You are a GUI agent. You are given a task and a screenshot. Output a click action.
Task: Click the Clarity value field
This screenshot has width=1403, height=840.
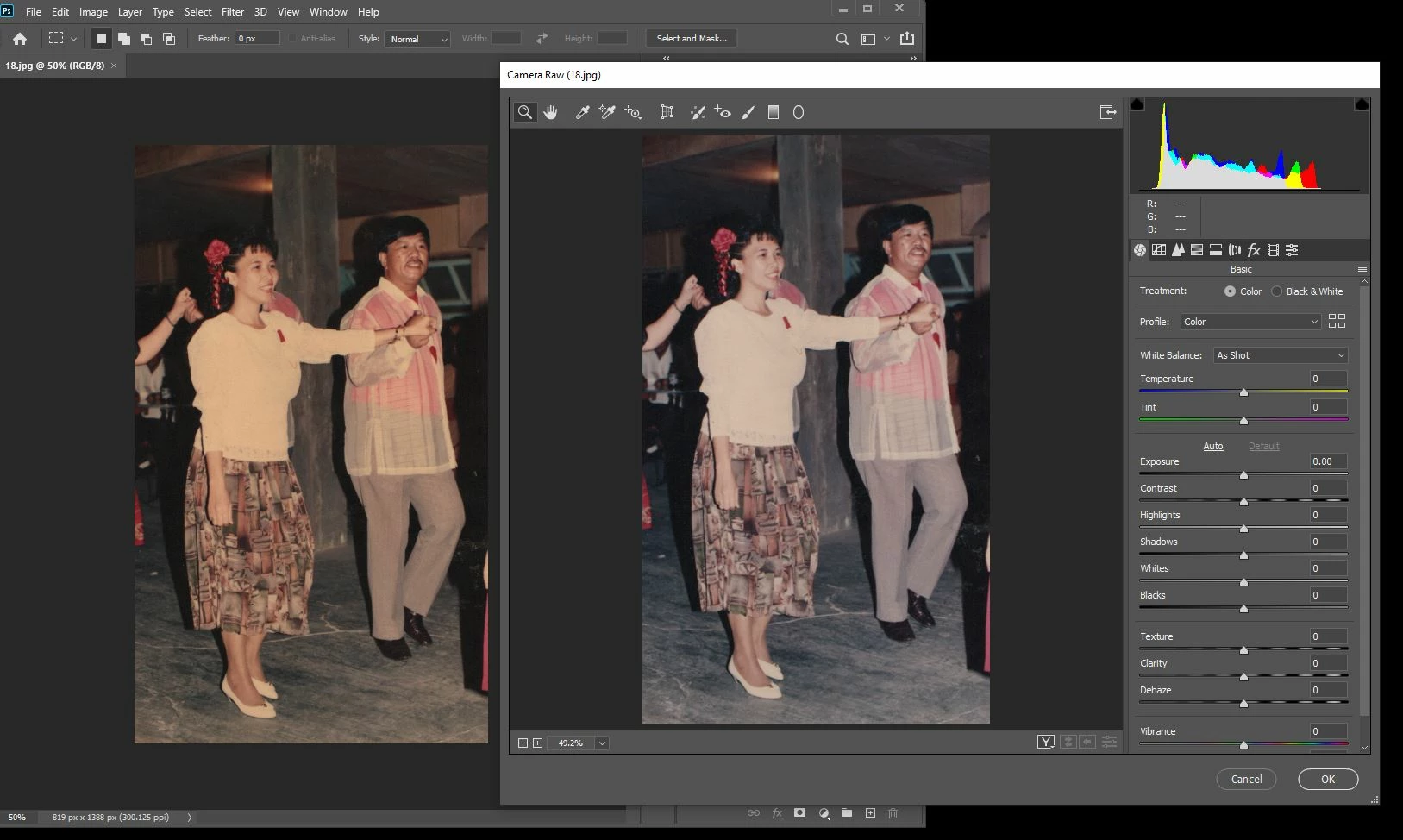pyautogui.click(x=1328, y=663)
